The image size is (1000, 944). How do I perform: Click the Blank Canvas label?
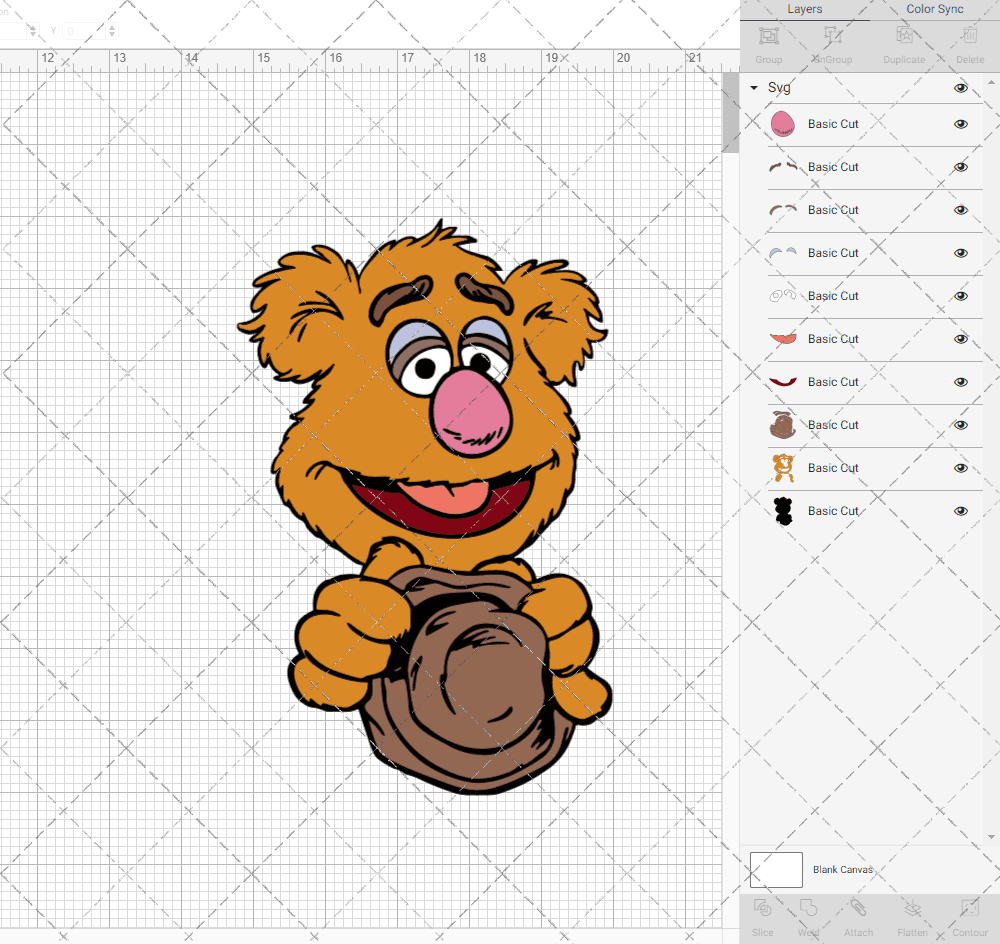pyautogui.click(x=842, y=869)
